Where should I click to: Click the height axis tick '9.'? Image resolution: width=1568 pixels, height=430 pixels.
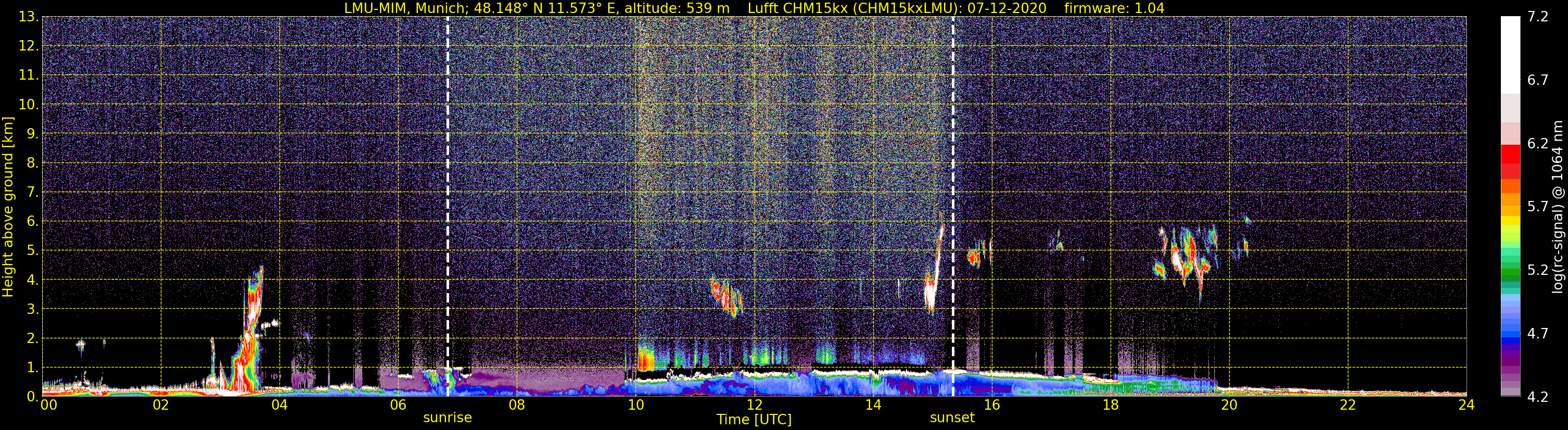pyautogui.click(x=32, y=133)
